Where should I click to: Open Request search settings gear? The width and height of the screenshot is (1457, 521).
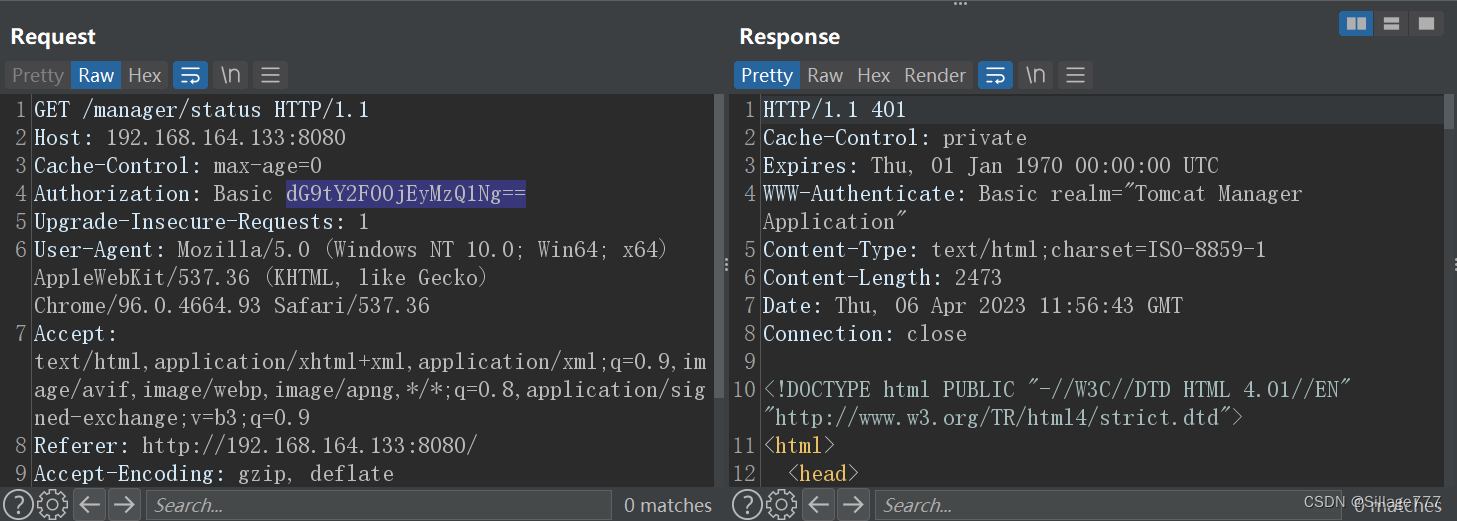tap(52, 505)
